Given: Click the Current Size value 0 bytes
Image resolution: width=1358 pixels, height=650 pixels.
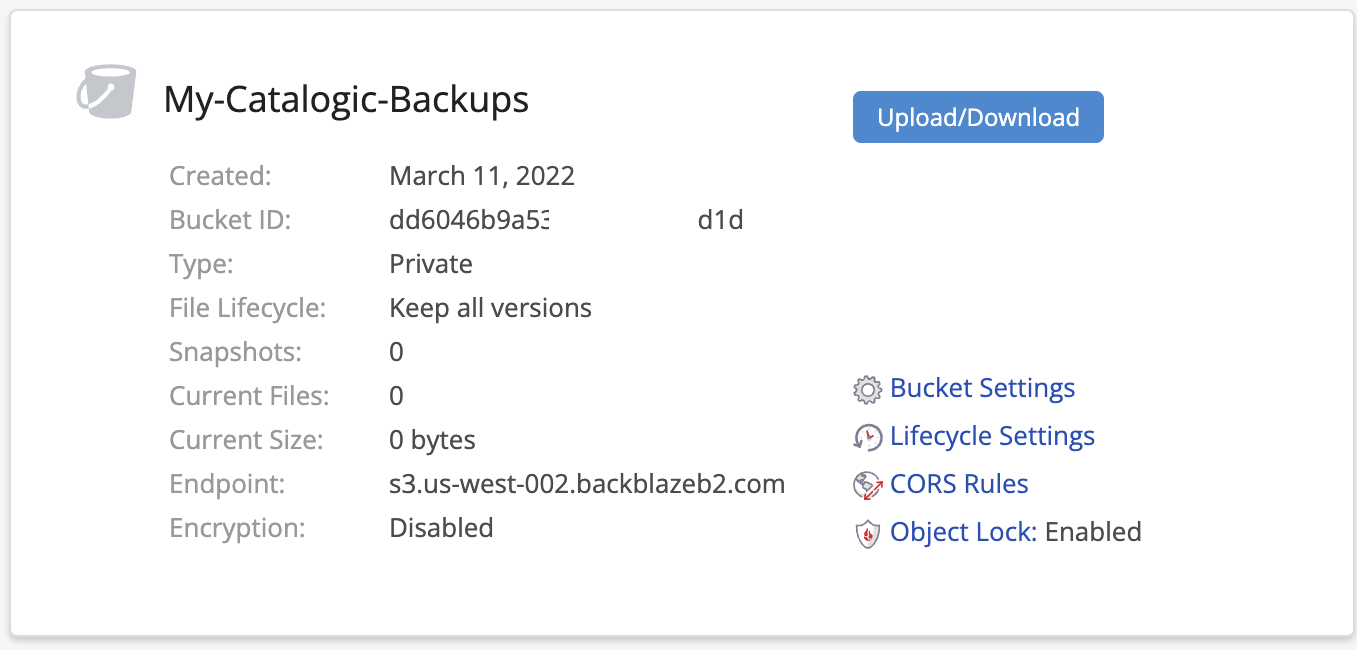Looking at the screenshot, I should pos(432,440).
